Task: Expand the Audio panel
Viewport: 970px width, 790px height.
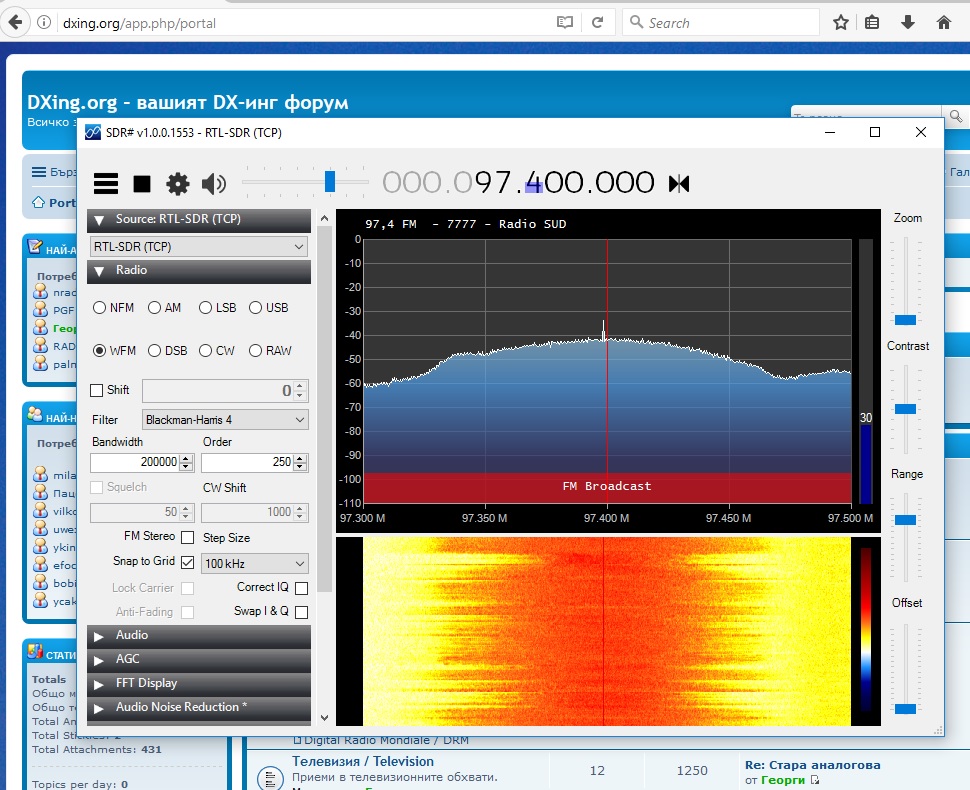Action: coord(199,635)
